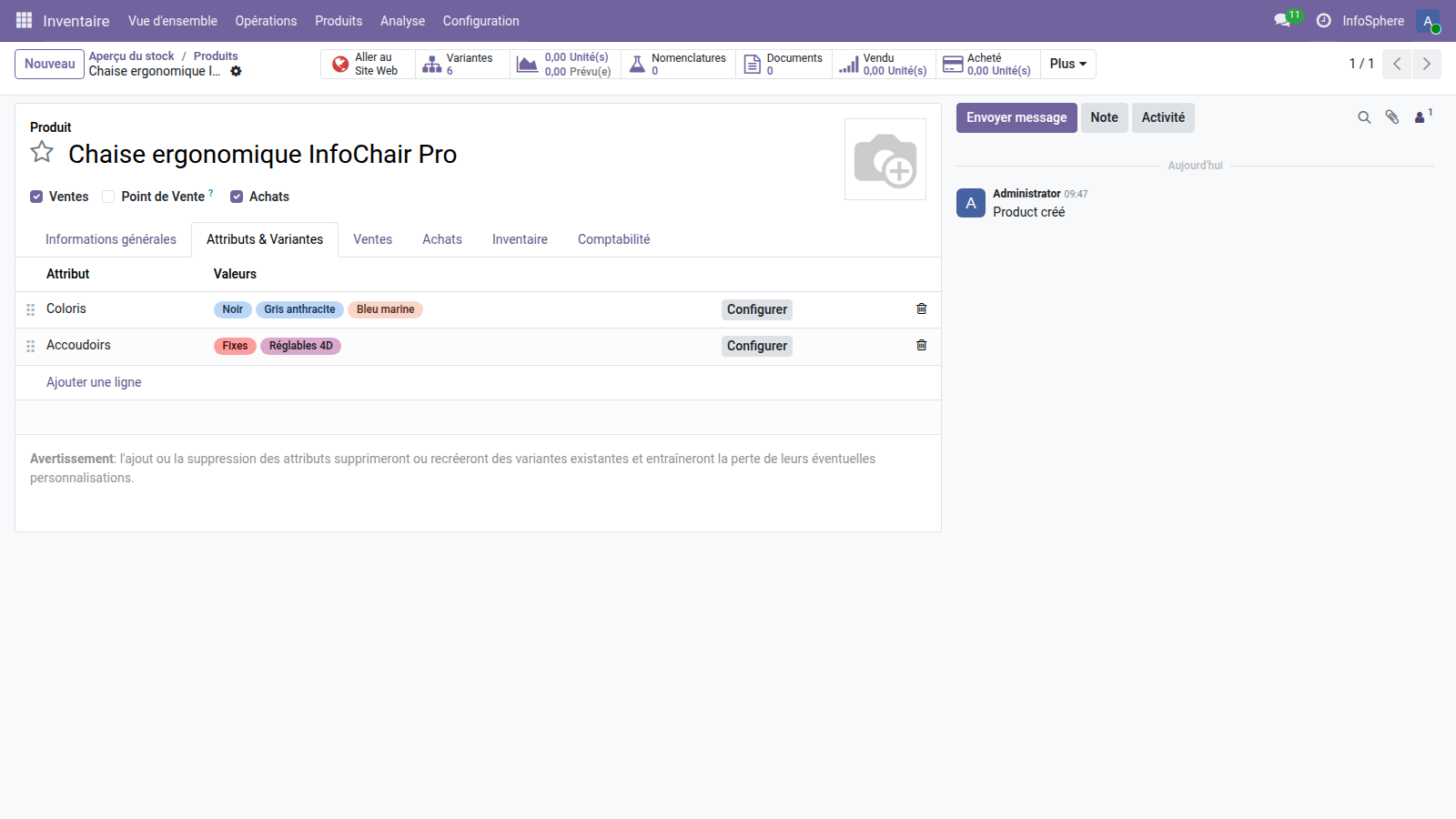Open the Plus dropdown
This screenshot has height=819, width=1456.
[1067, 64]
